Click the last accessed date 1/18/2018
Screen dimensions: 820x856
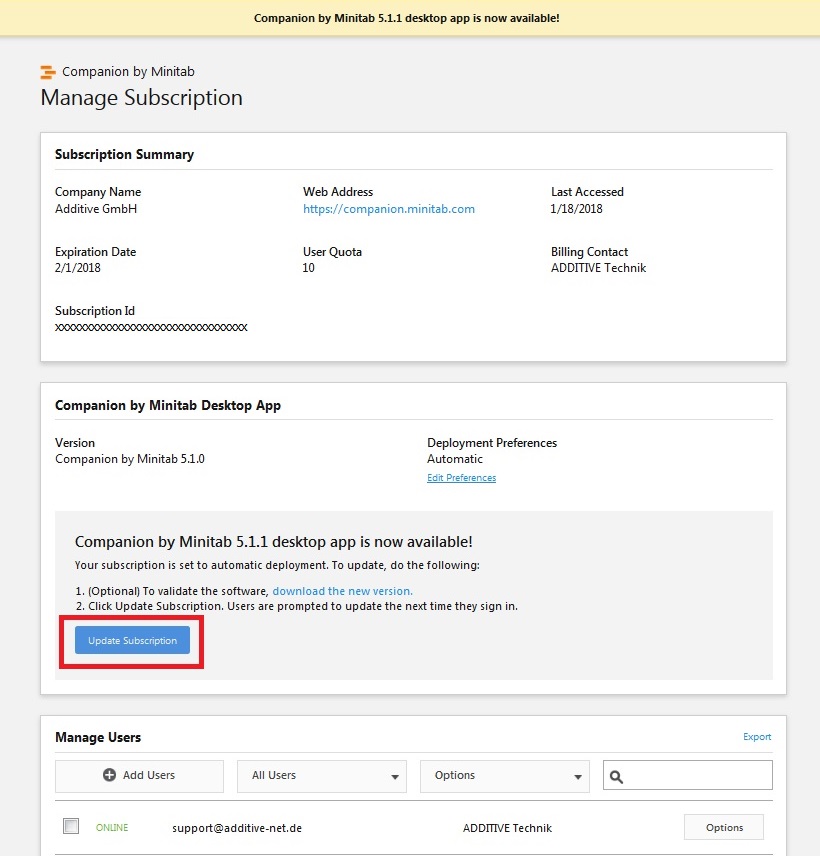(577, 209)
